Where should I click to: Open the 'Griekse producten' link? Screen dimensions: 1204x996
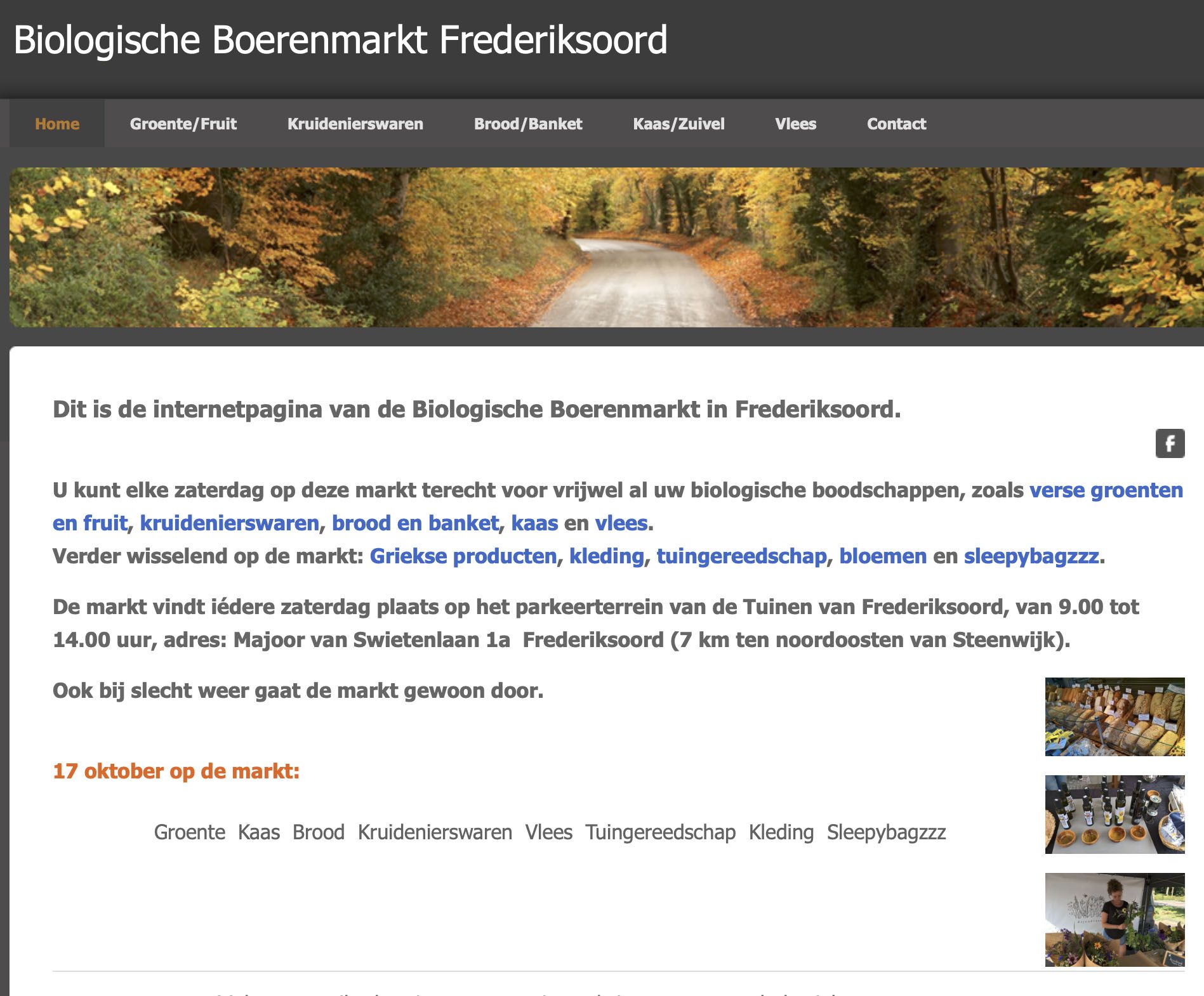coord(463,556)
